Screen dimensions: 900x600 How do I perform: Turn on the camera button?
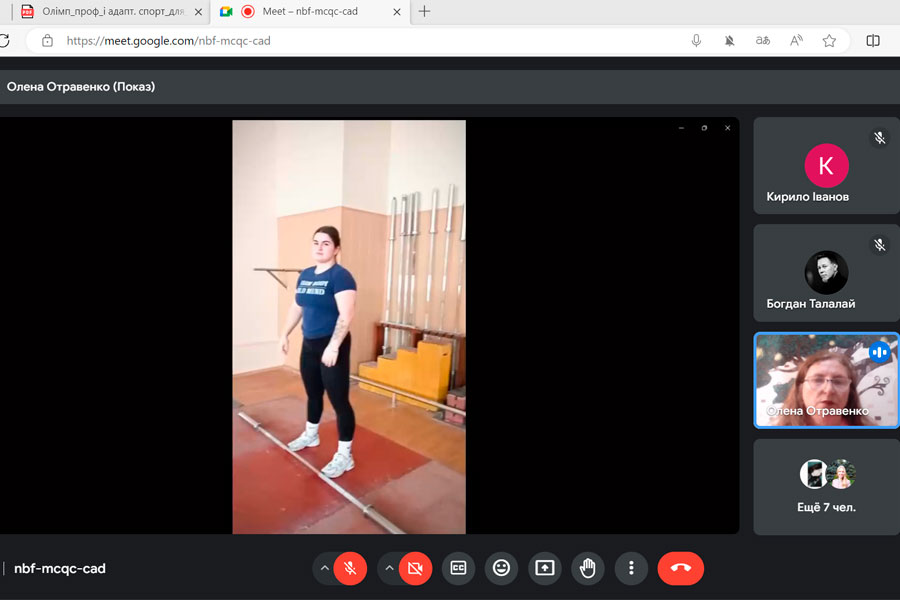415,568
